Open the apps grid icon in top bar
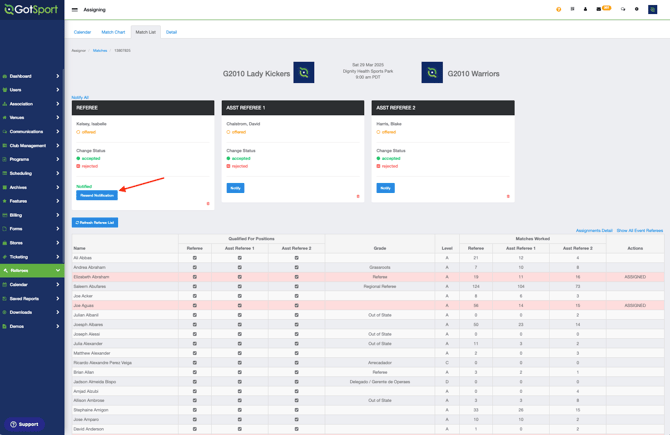 572,9
